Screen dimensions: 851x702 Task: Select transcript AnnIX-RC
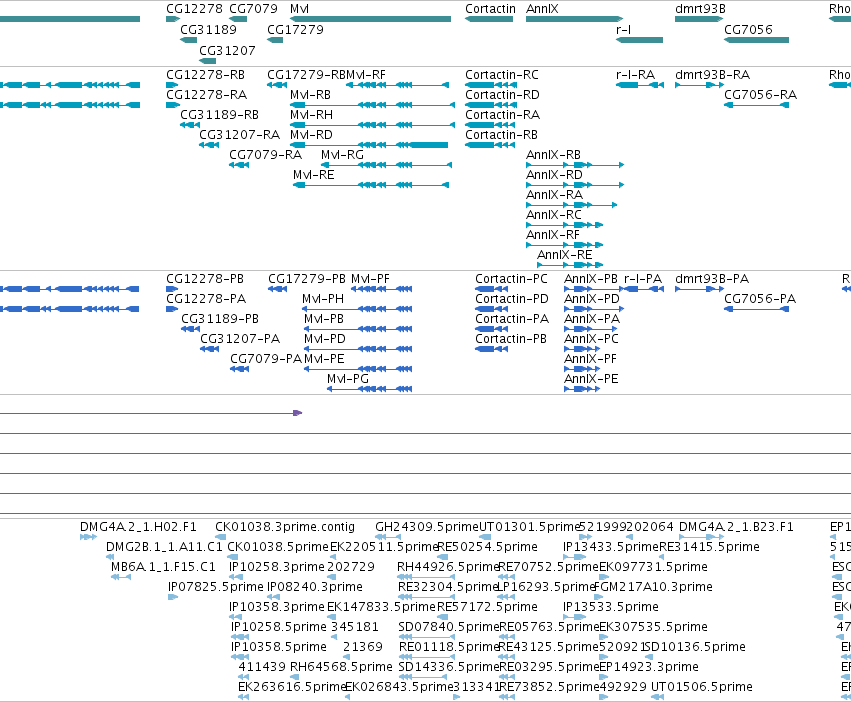pyautogui.click(x=564, y=225)
